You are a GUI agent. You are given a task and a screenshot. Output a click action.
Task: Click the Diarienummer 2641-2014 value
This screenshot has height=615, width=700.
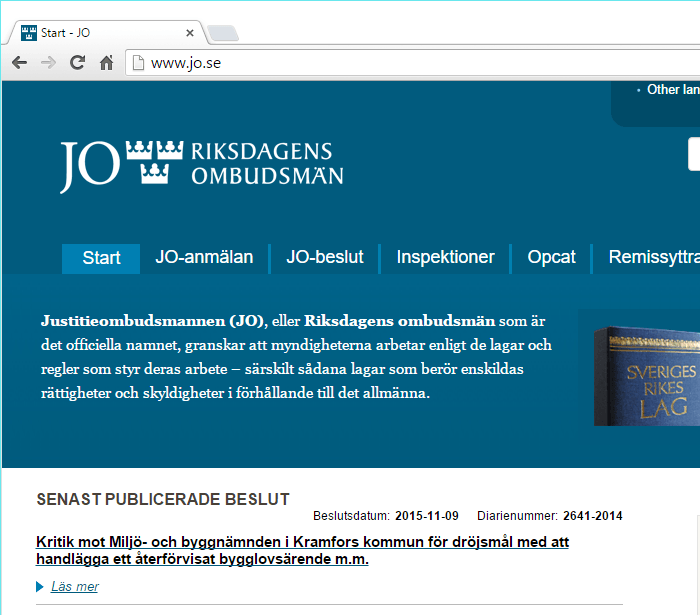(593, 516)
